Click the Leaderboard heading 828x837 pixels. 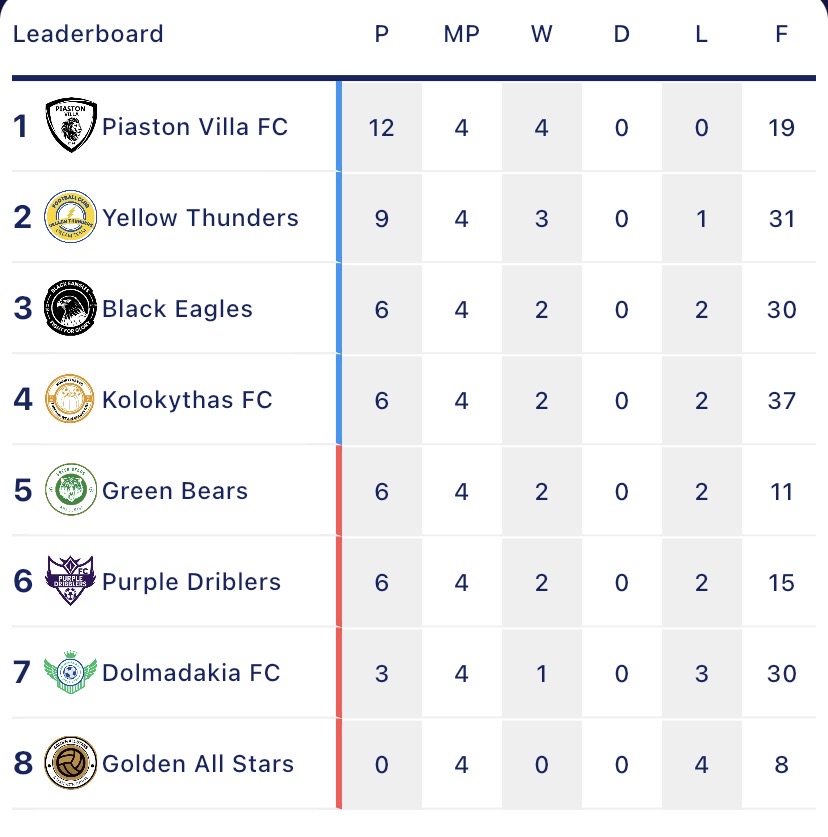pos(88,34)
